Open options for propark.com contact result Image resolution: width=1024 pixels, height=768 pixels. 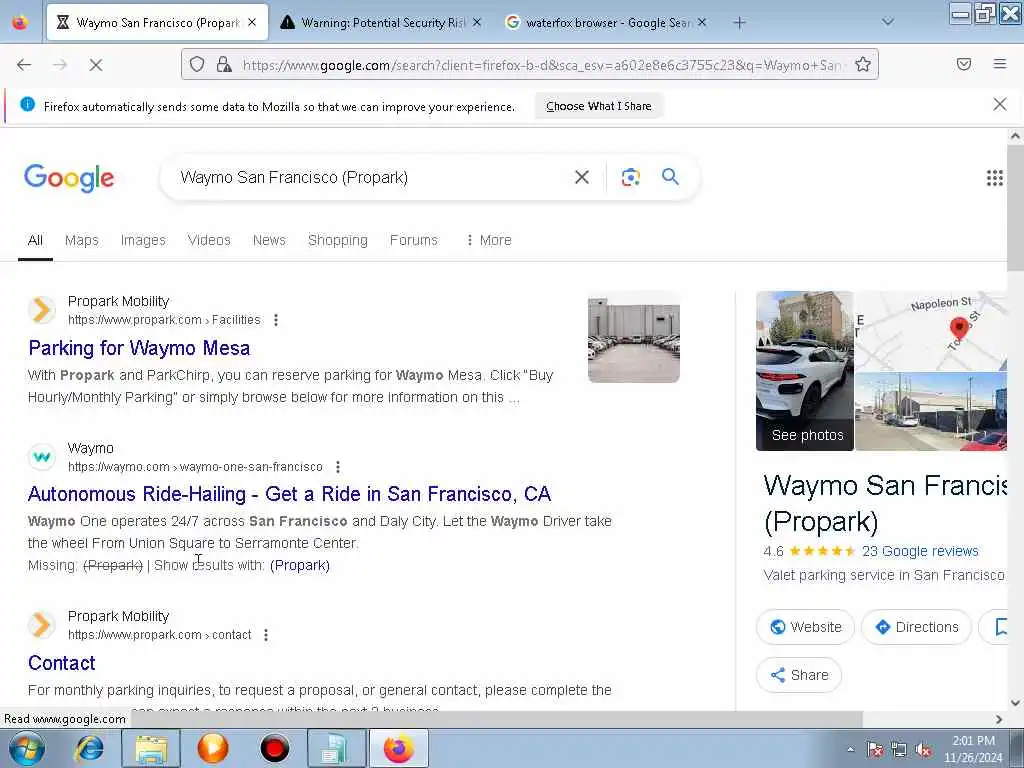(266, 635)
